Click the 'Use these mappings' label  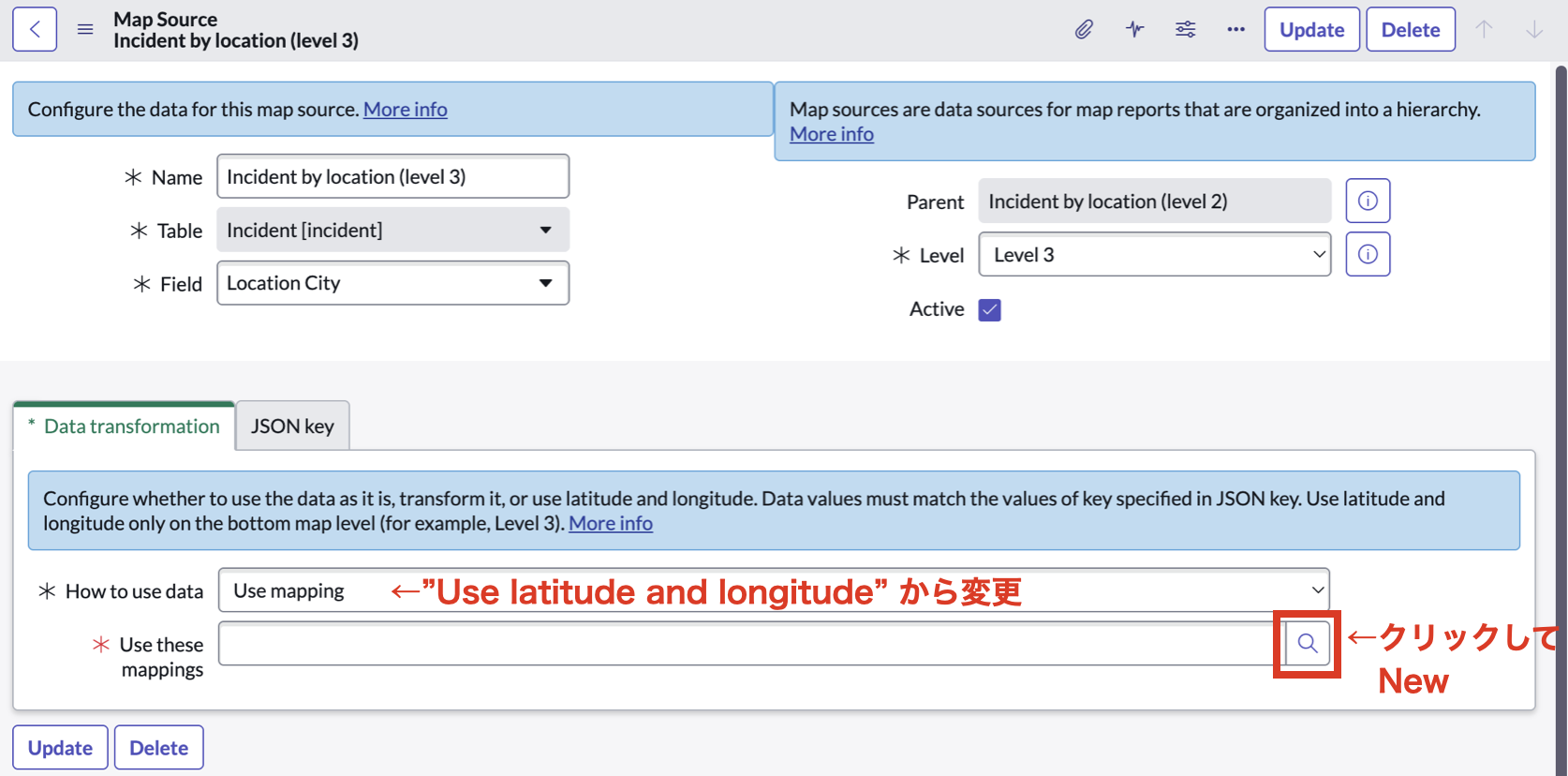pos(161,657)
